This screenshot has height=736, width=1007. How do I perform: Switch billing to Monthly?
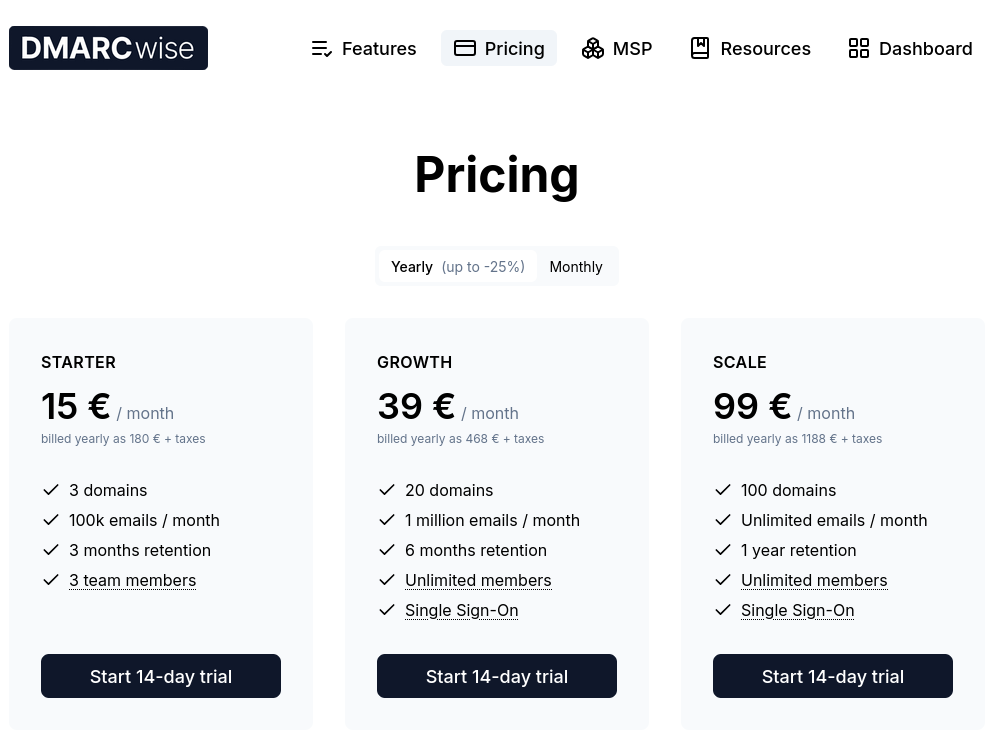576,267
